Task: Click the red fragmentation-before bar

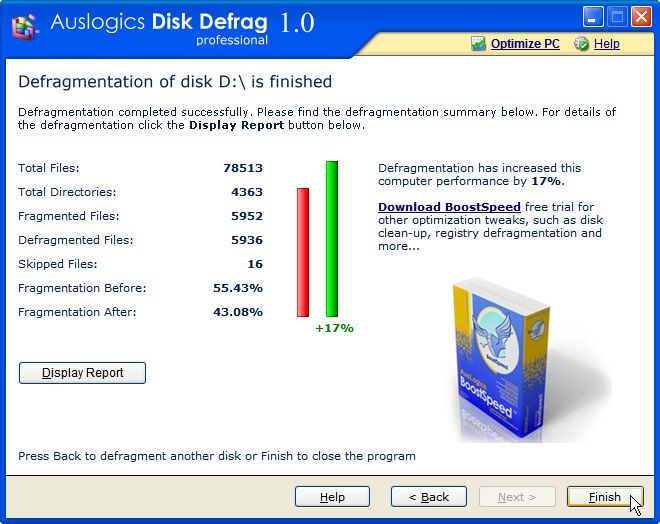Action: click(x=303, y=252)
